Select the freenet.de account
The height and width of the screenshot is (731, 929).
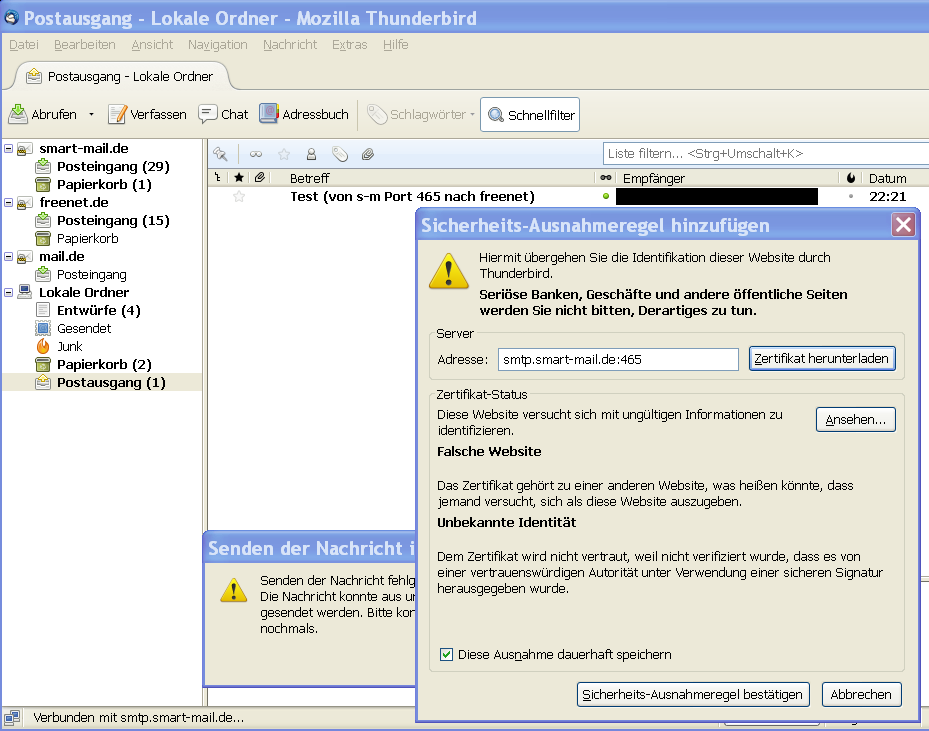point(73,202)
